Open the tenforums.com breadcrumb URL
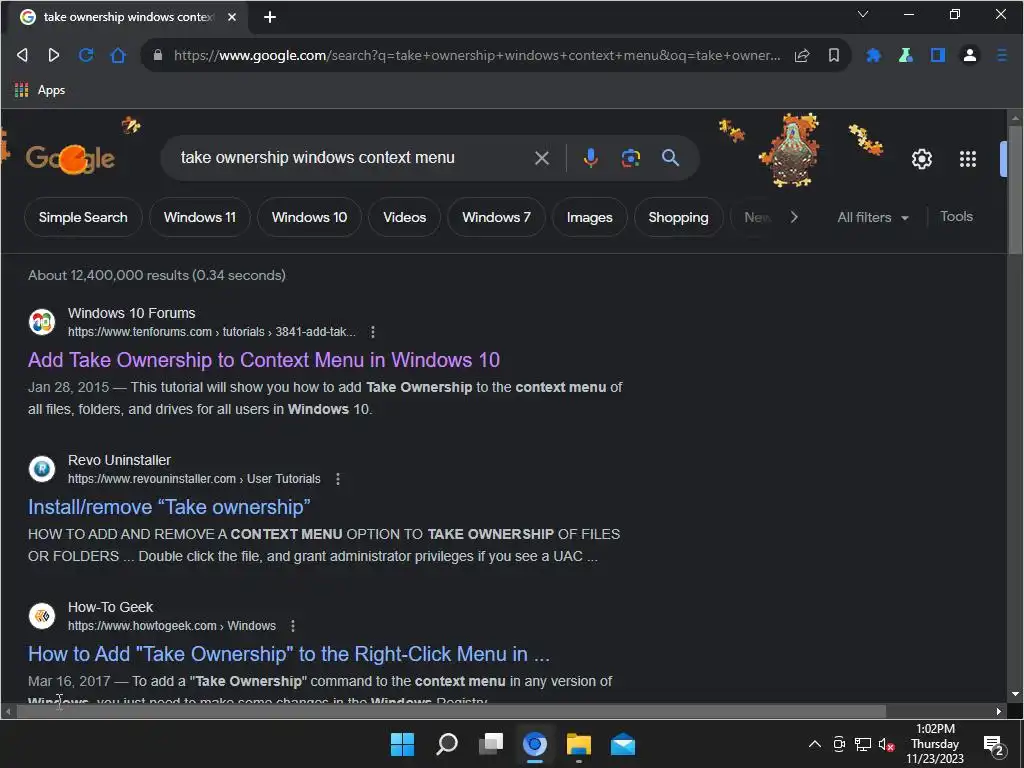Viewport: 1024px width, 768px height. (212, 332)
